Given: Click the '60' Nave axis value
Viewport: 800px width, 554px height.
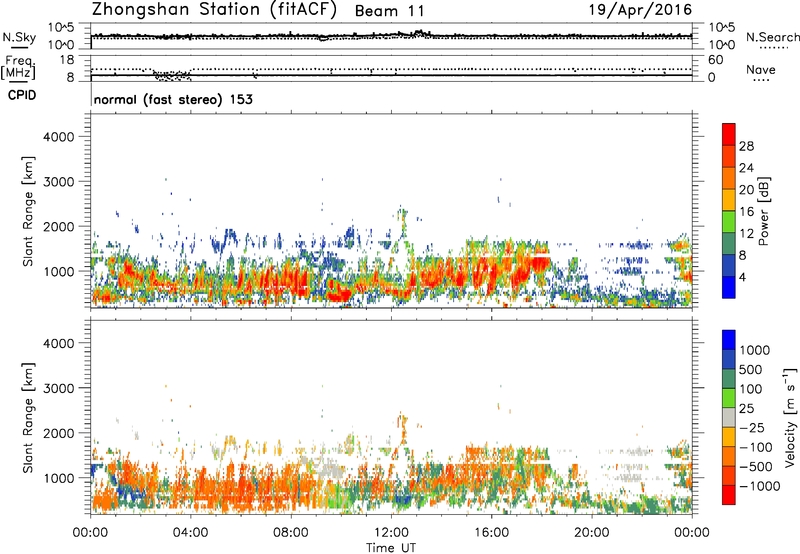Looking at the screenshot, I should tap(715, 60).
